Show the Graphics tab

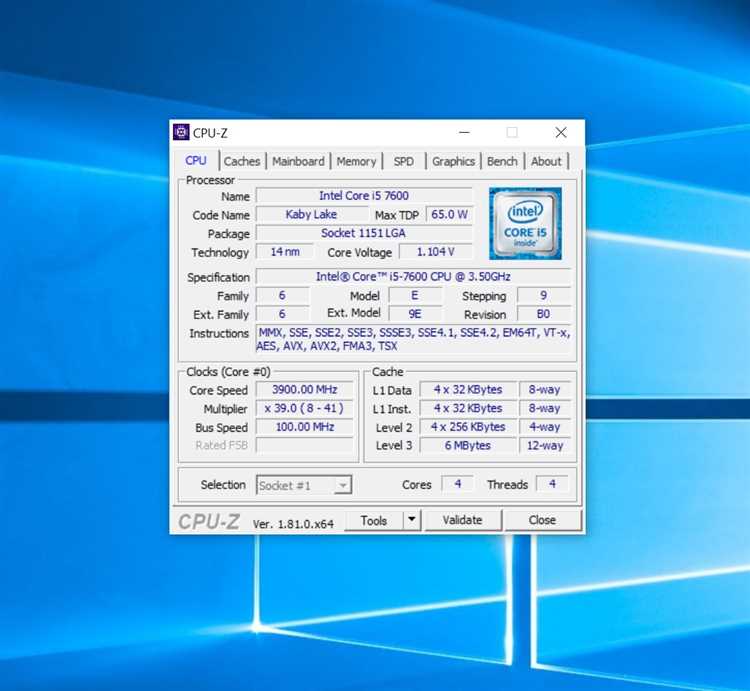(x=453, y=162)
